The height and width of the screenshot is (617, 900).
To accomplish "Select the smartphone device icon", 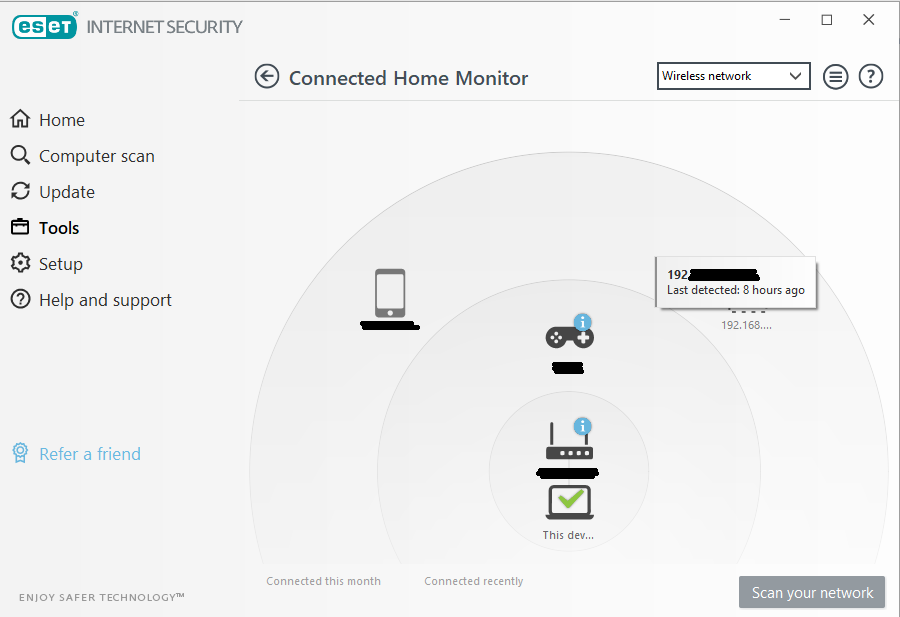I will click(390, 293).
